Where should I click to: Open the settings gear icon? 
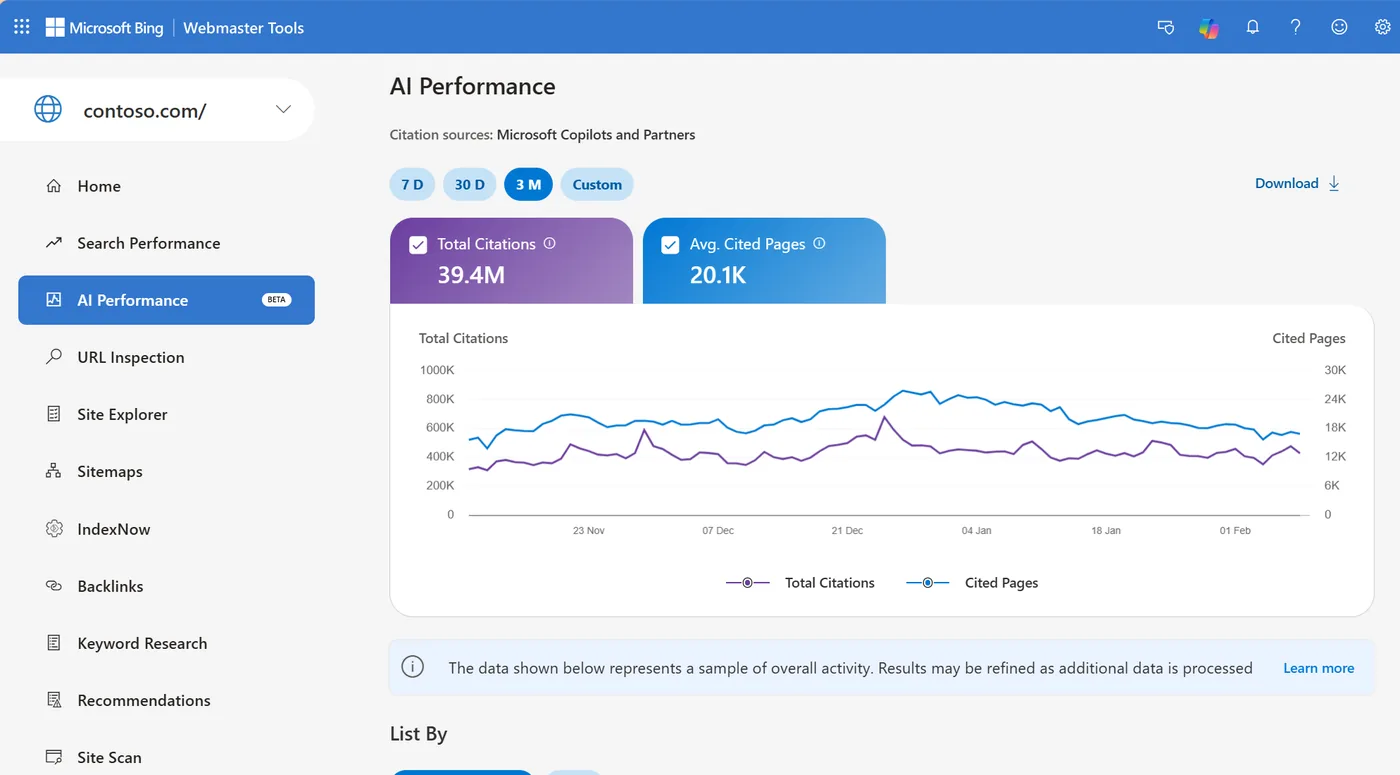pos(1383,27)
